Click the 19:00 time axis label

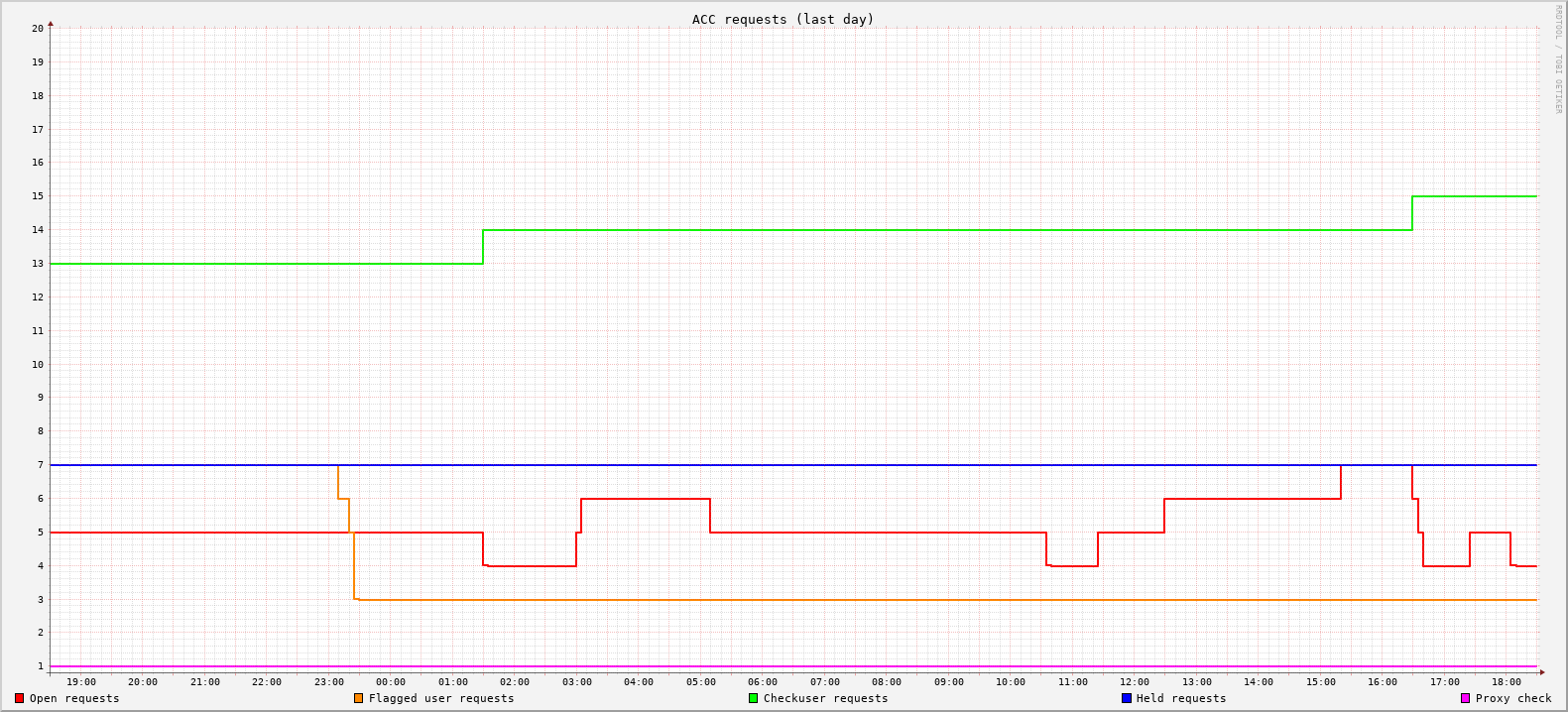coord(81,682)
